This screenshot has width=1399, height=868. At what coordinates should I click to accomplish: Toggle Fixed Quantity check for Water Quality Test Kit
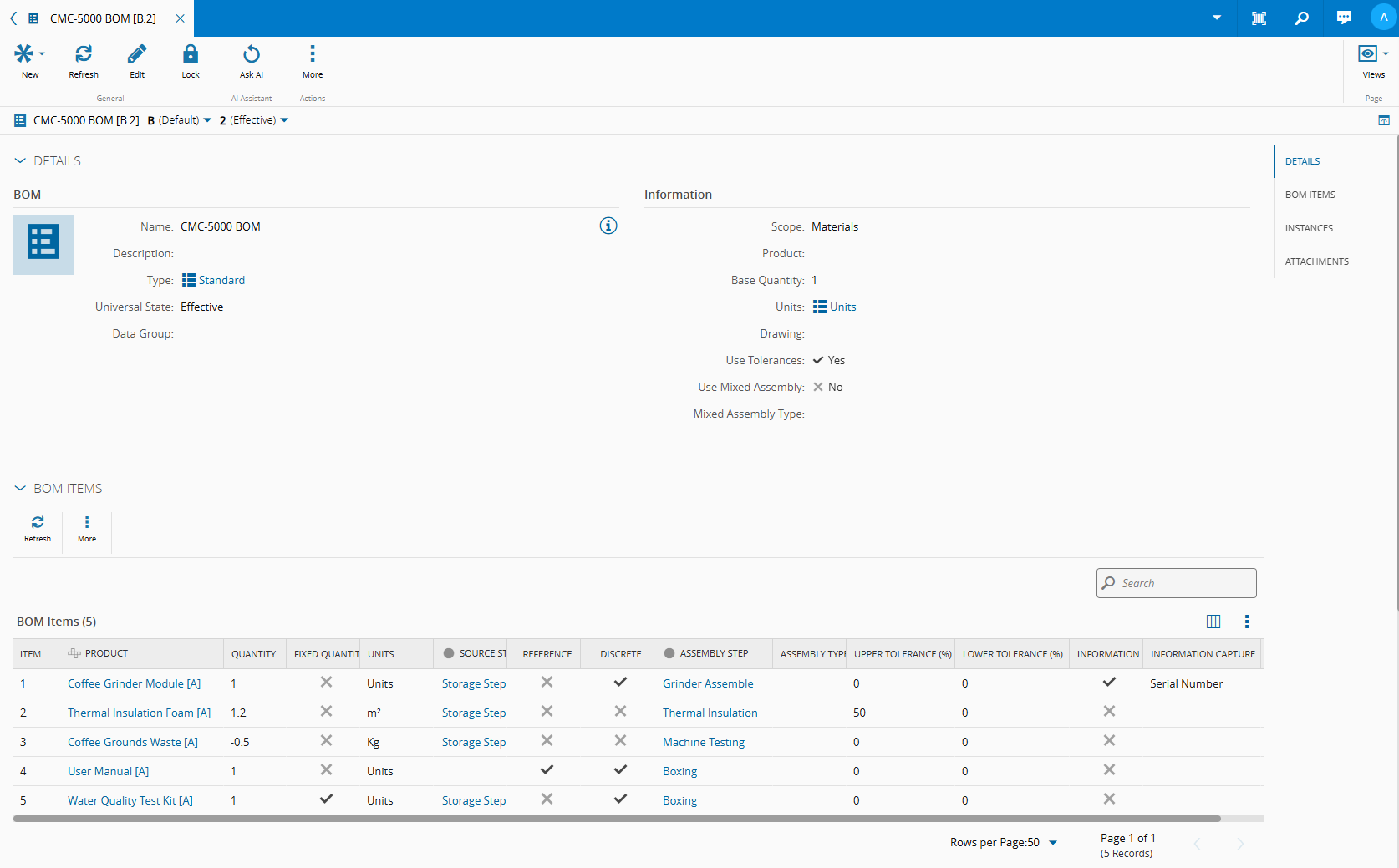click(x=326, y=799)
